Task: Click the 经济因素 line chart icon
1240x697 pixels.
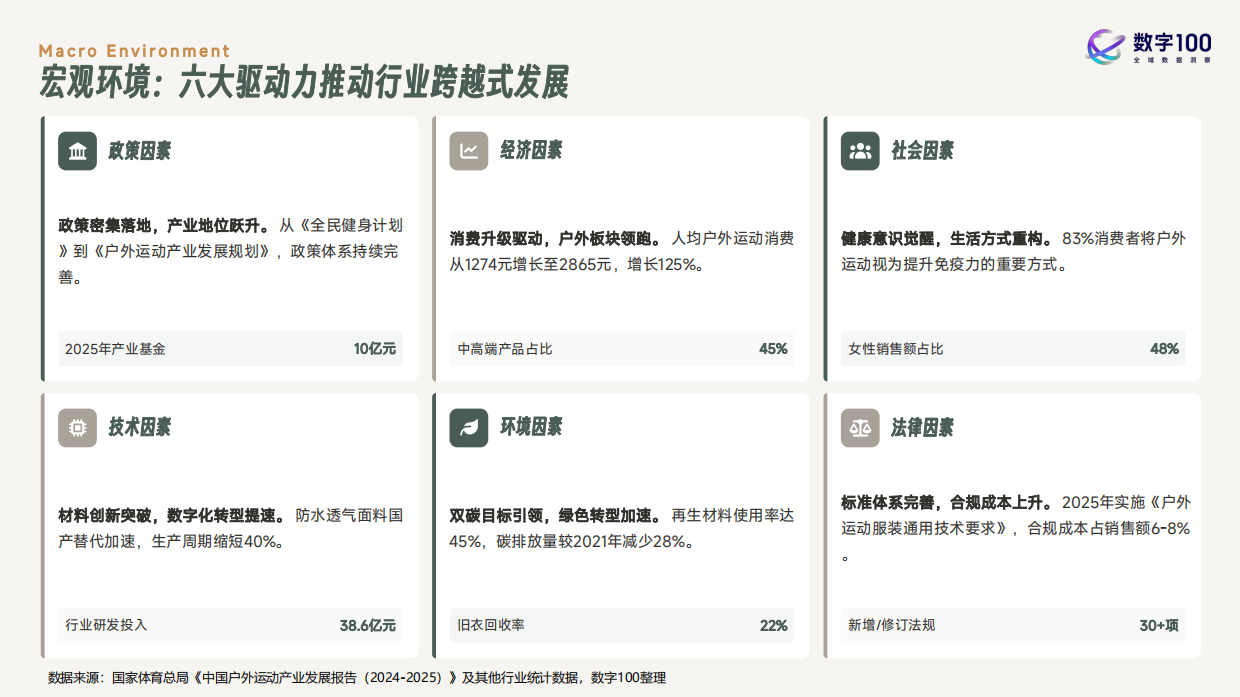Action: coord(469,151)
